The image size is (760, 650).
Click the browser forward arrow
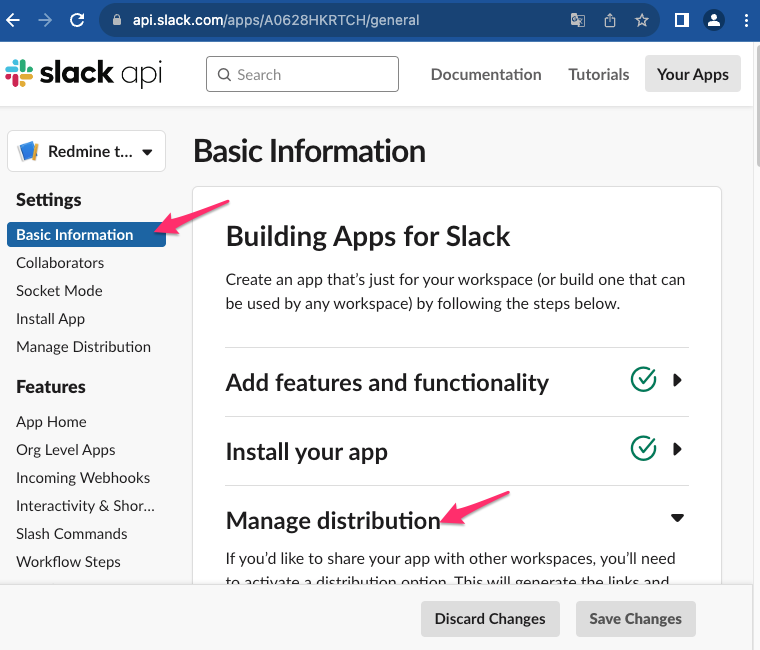coord(45,20)
